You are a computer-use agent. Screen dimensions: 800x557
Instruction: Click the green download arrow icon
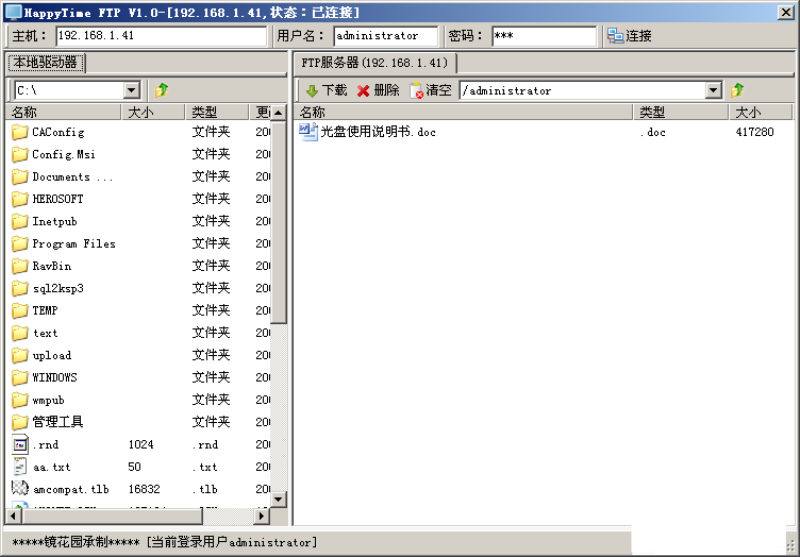312,91
